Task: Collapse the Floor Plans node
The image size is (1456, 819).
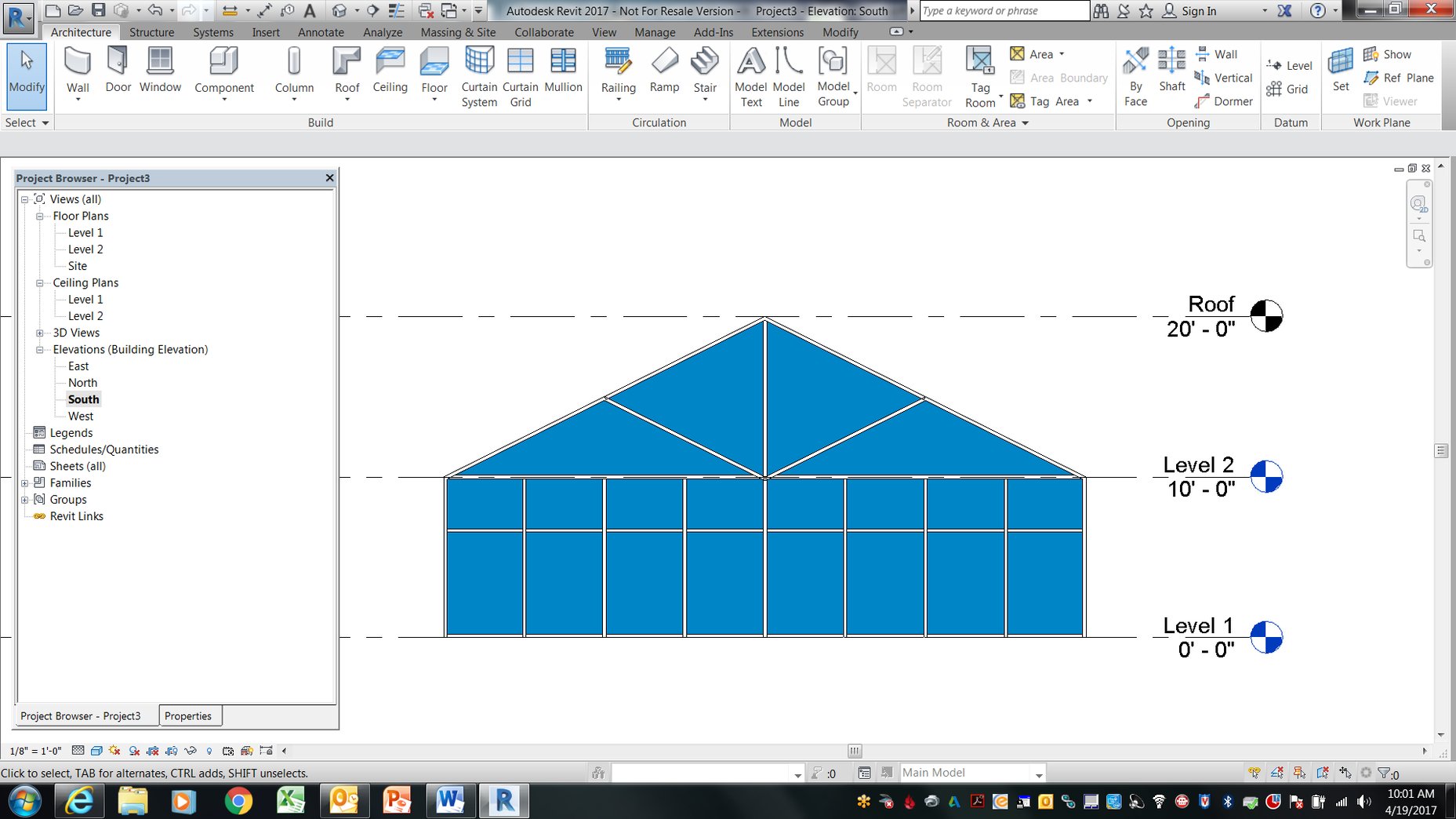Action: tap(40, 216)
